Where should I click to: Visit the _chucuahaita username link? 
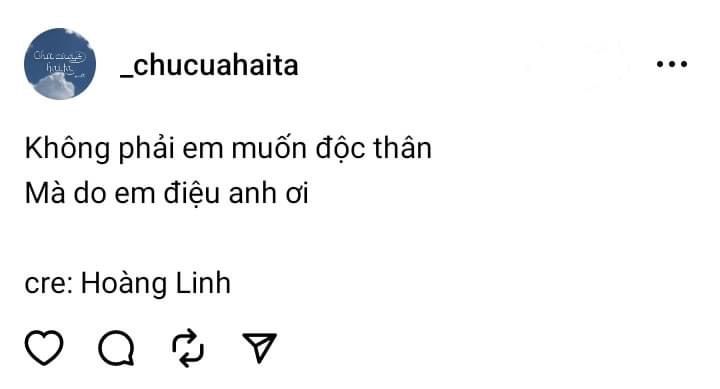[x=209, y=65]
